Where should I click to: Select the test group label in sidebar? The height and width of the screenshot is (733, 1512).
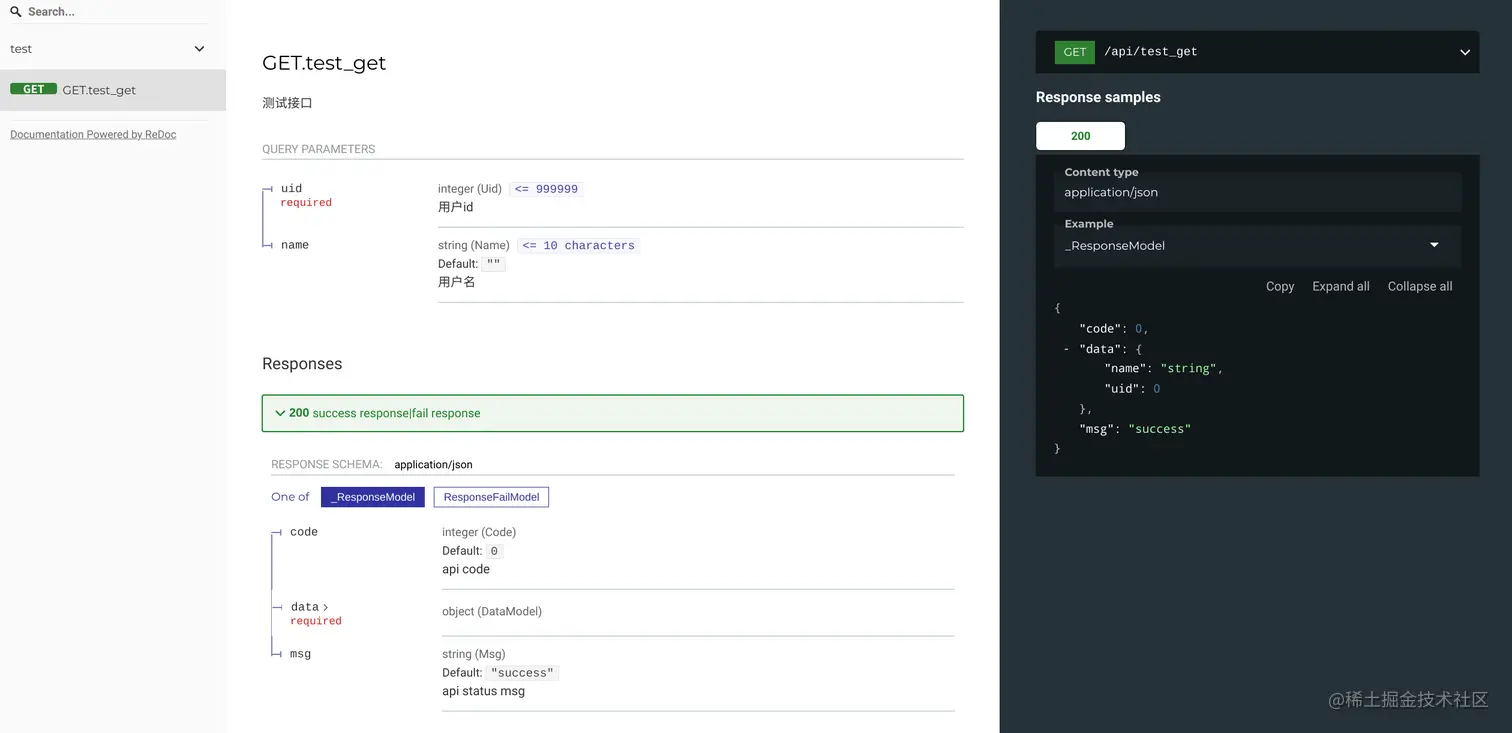coord(21,49)
